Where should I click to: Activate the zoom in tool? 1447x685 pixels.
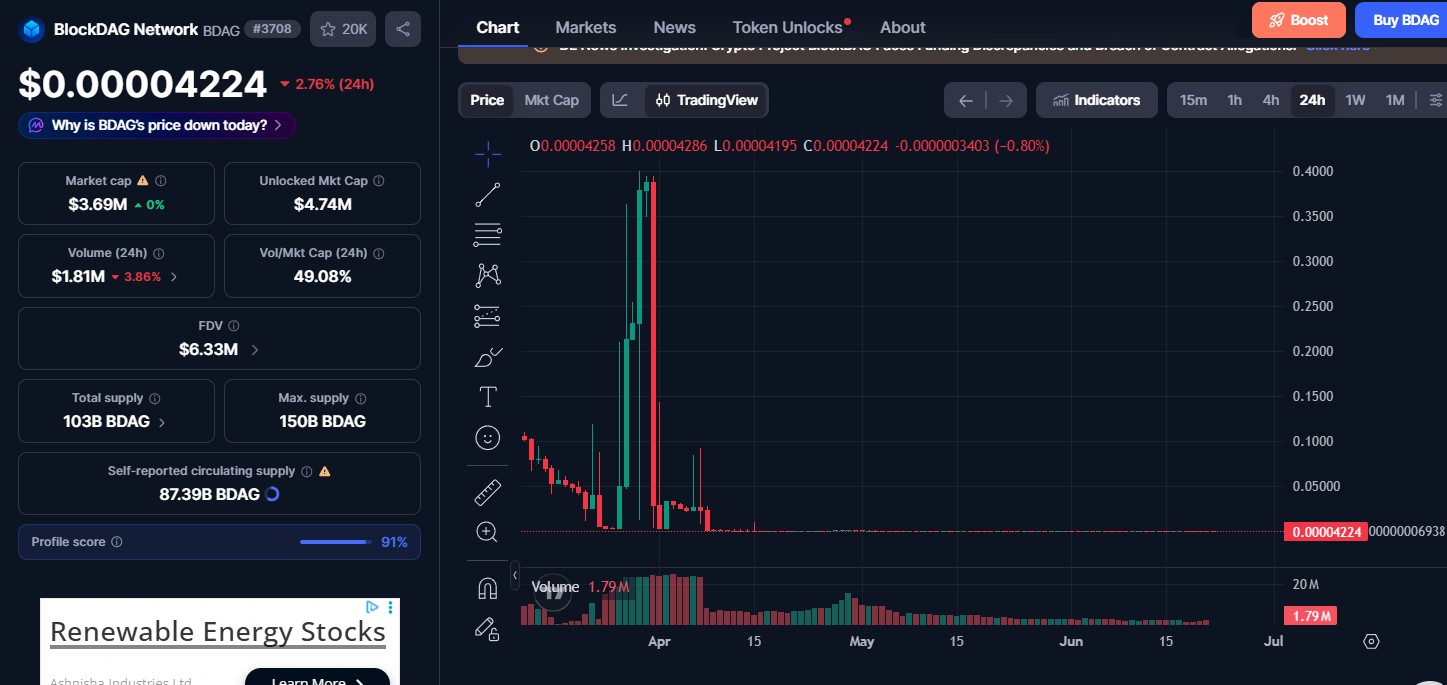pyautogui.click(x=488, y=532)
